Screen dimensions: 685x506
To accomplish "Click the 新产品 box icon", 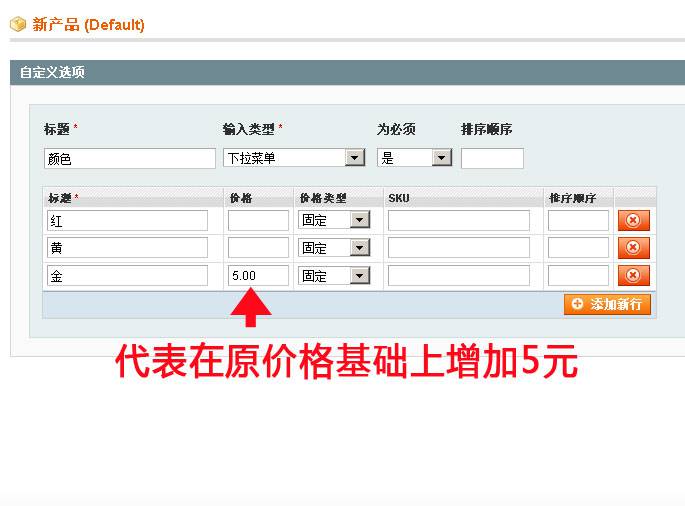I will click(x=18, y=24).
